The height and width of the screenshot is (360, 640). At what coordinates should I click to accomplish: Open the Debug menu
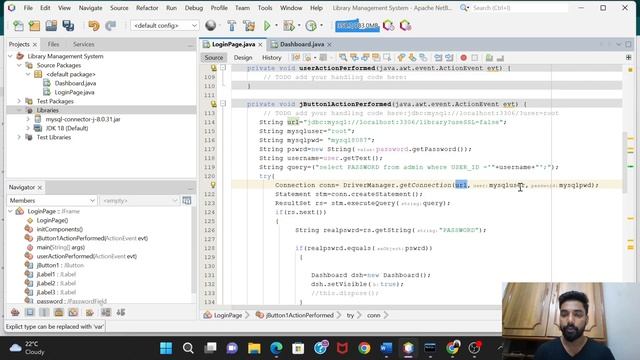coord(194,8)
